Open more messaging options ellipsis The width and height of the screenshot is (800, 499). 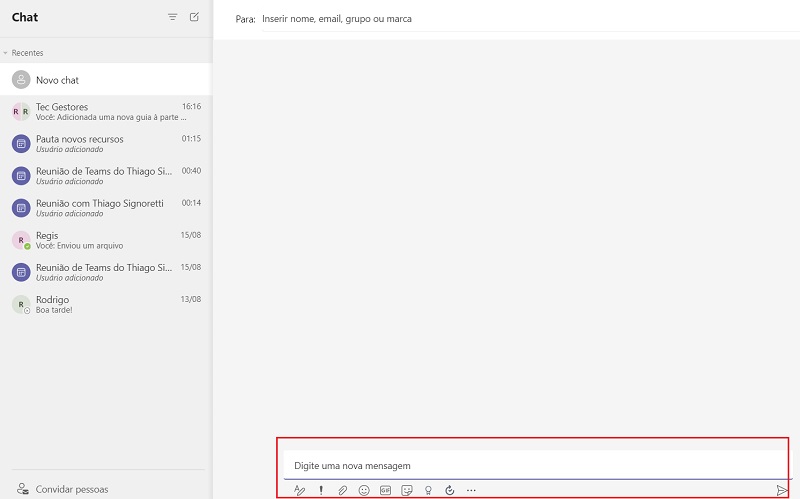471,490
